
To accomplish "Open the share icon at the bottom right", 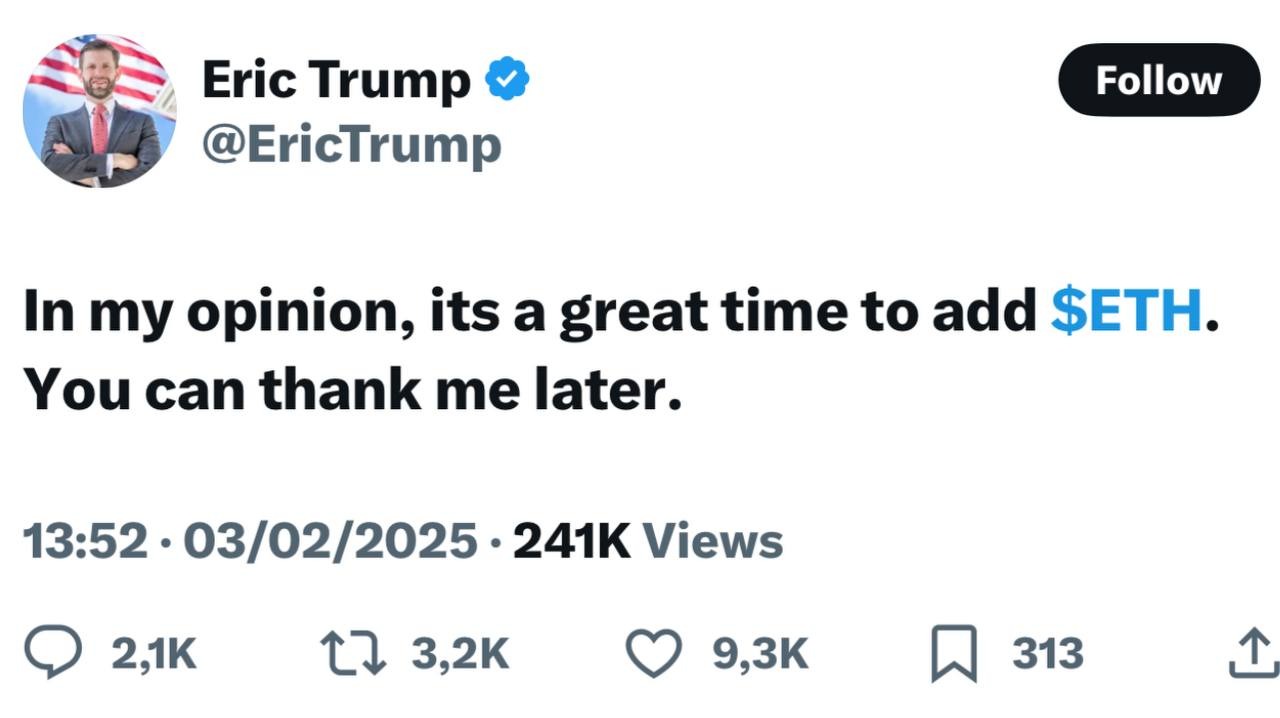I will pos(1252,655).
